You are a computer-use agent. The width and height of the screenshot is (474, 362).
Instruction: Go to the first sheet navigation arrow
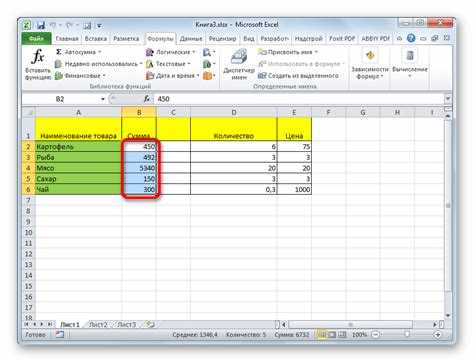click(x=27, y=324)
